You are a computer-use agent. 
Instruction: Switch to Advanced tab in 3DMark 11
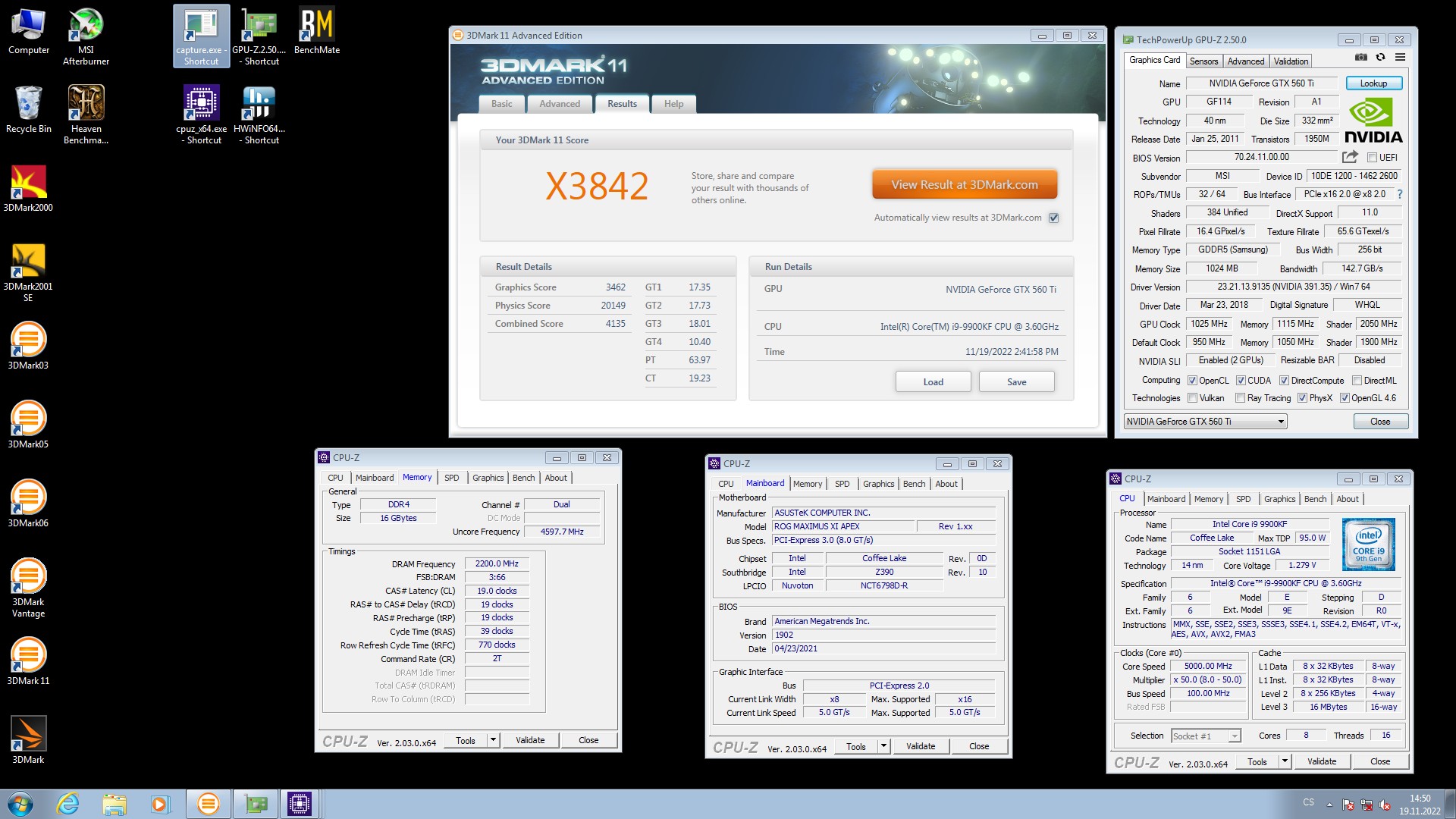(x=560, y=104)
